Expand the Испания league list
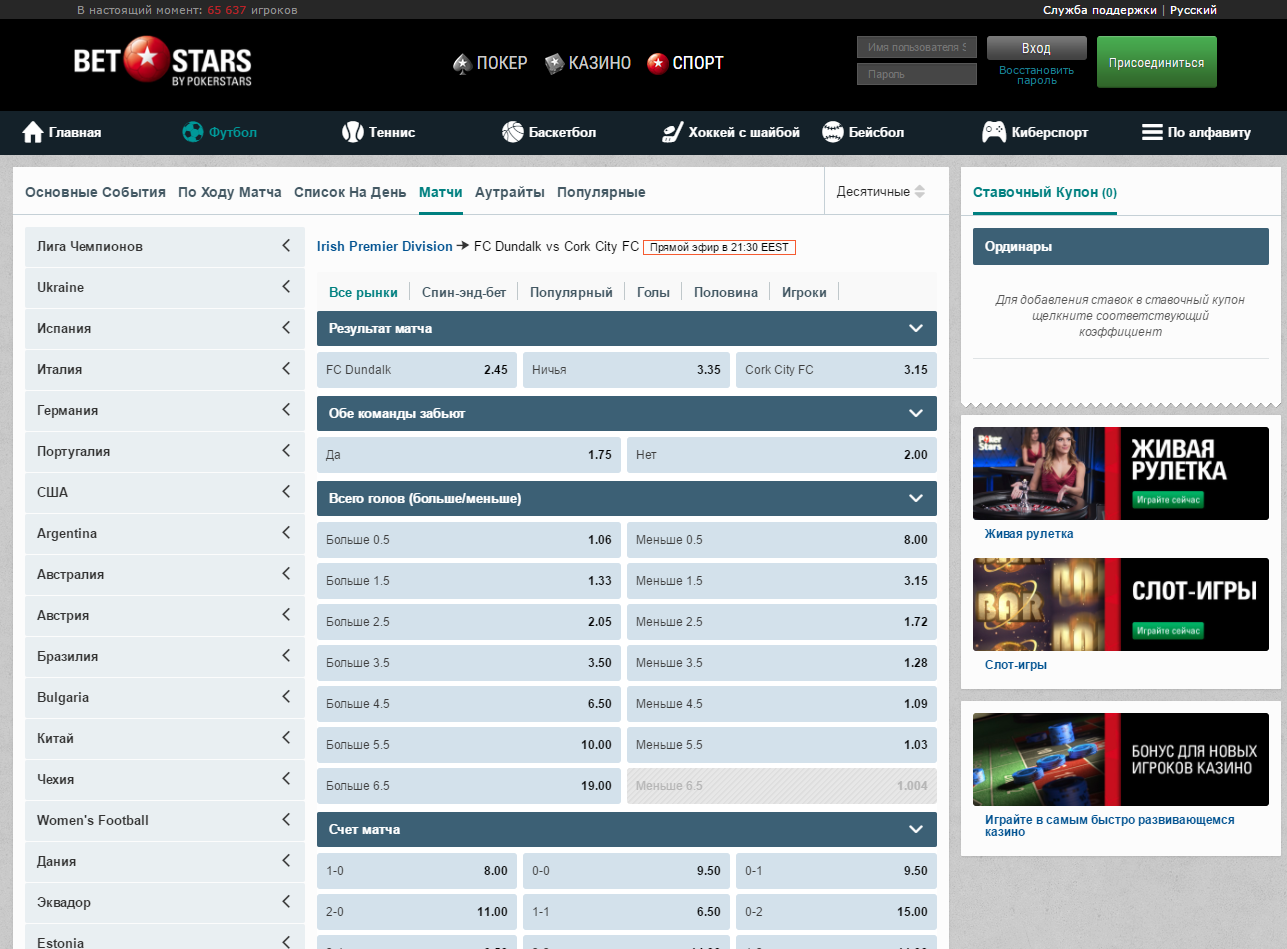 click(165, 328)
